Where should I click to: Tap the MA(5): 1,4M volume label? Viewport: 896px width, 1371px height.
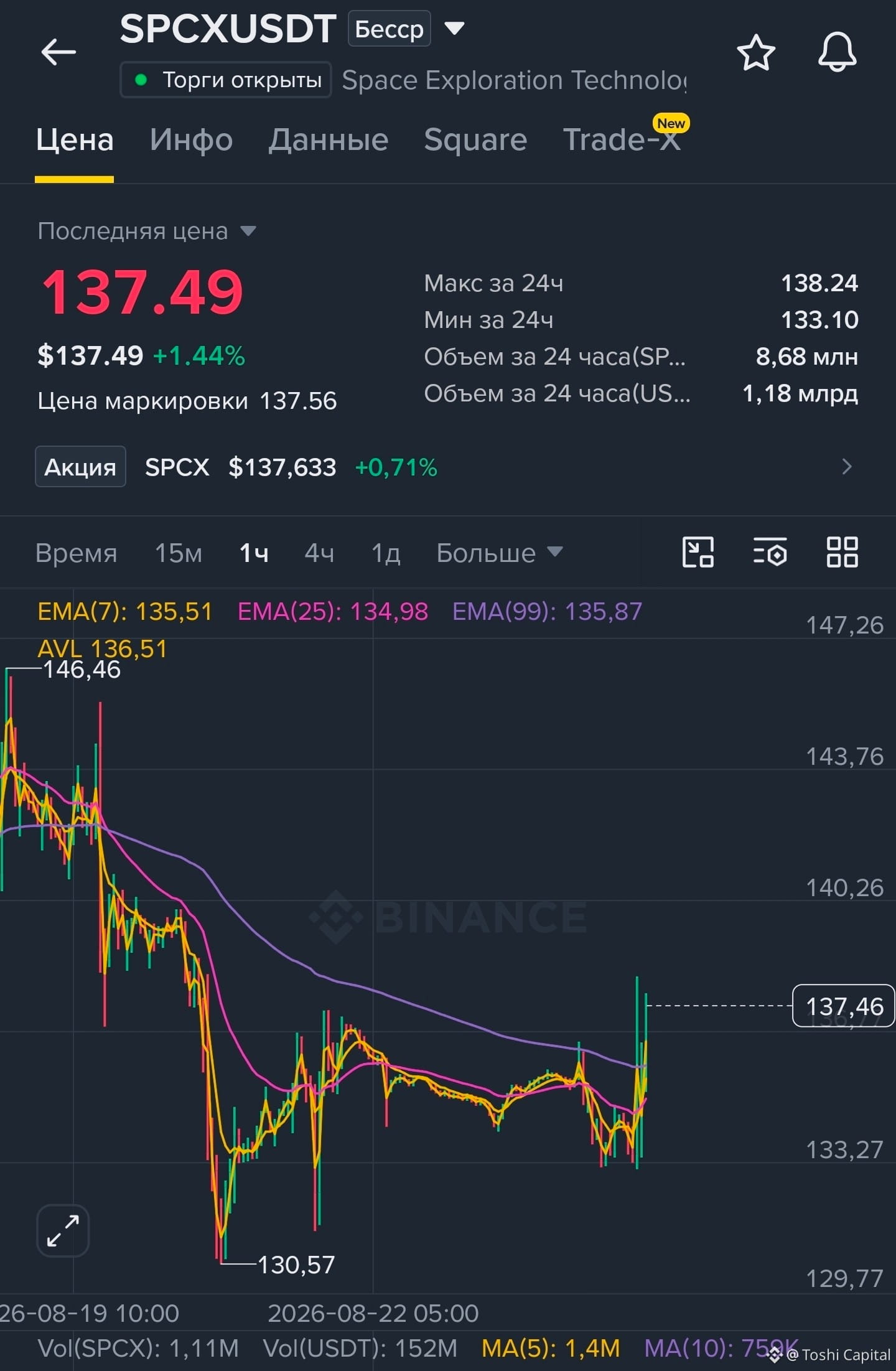pos(551,1349)
